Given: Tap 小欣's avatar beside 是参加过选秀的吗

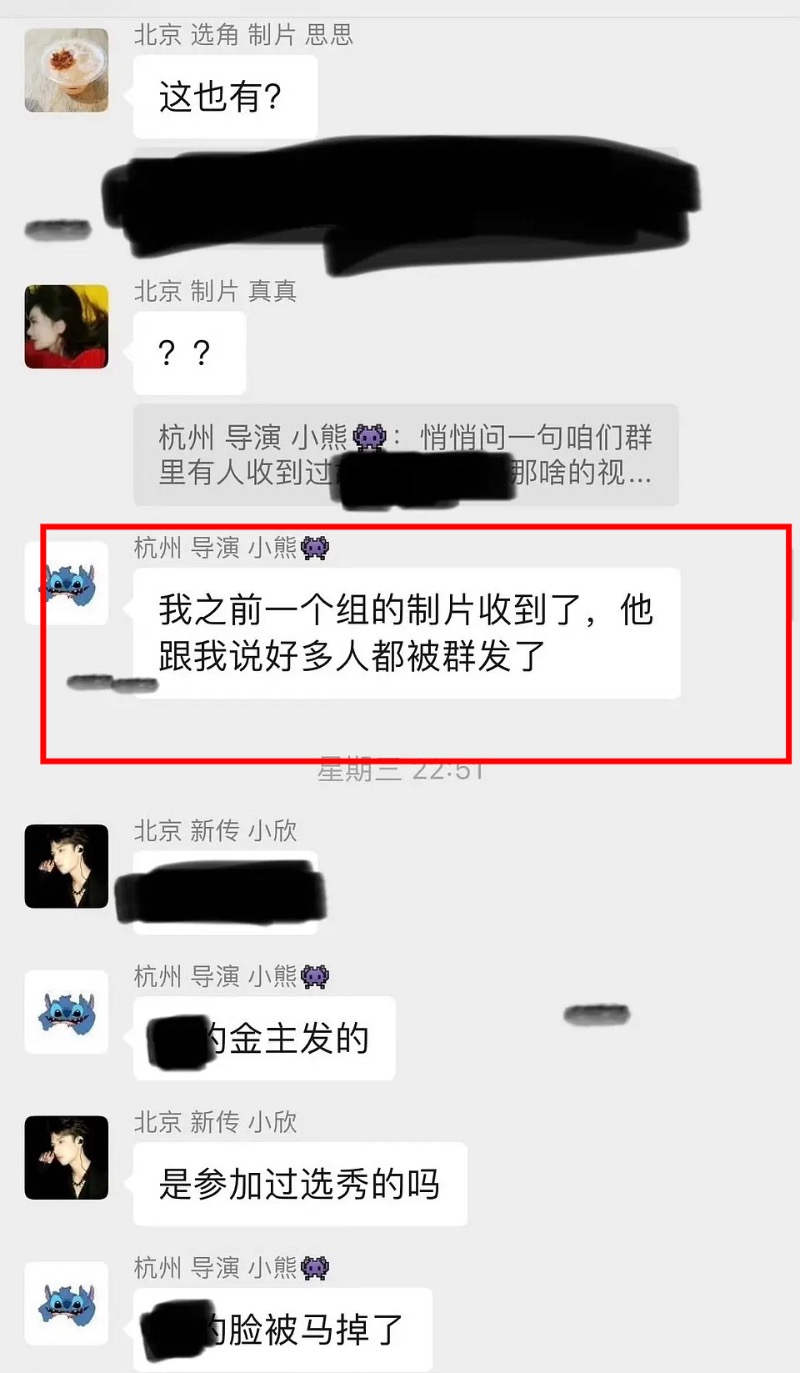Looking at the screenshot, I should 66,1158.
